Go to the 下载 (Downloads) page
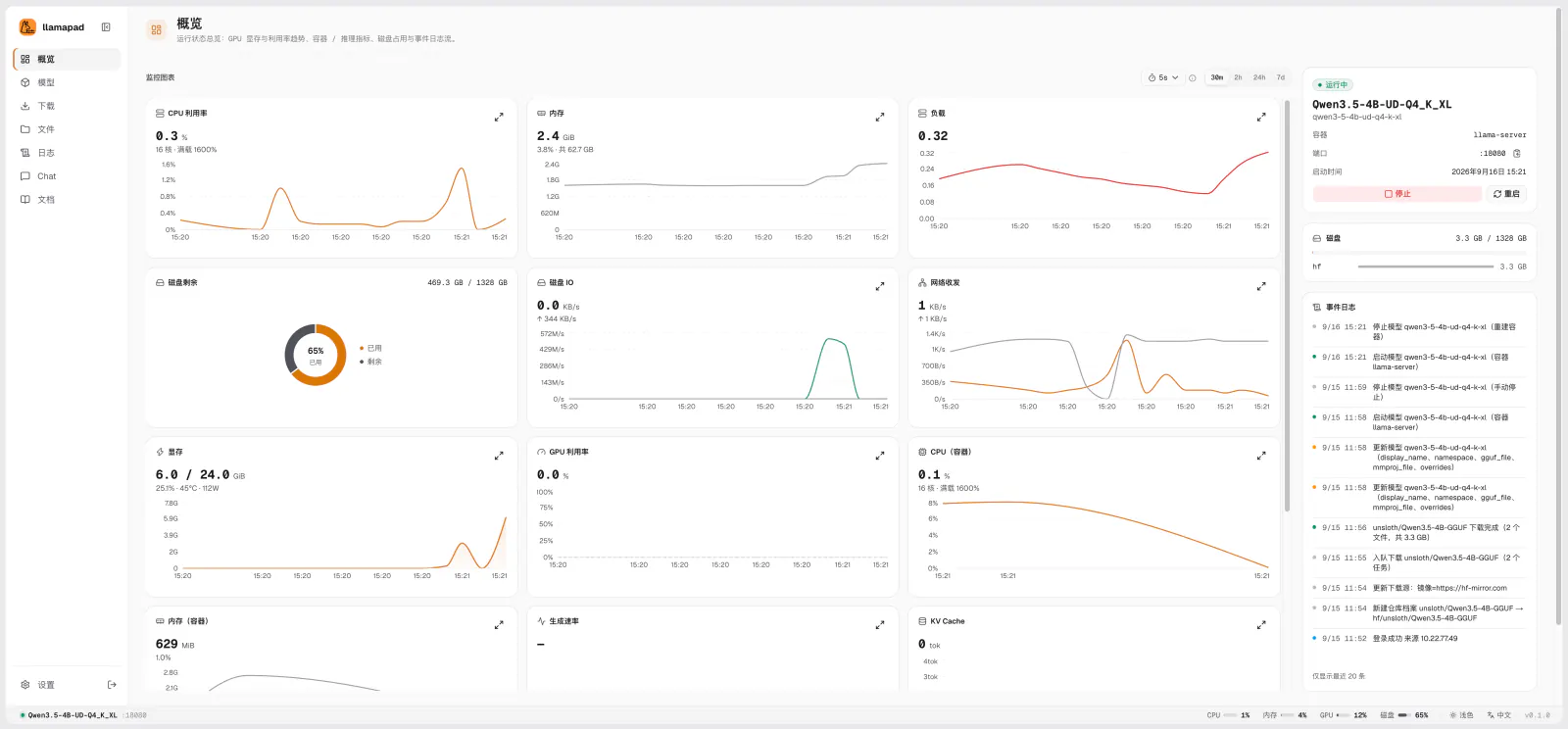Viewport: 1568px width, 729px height. click(x=67, y=106)
